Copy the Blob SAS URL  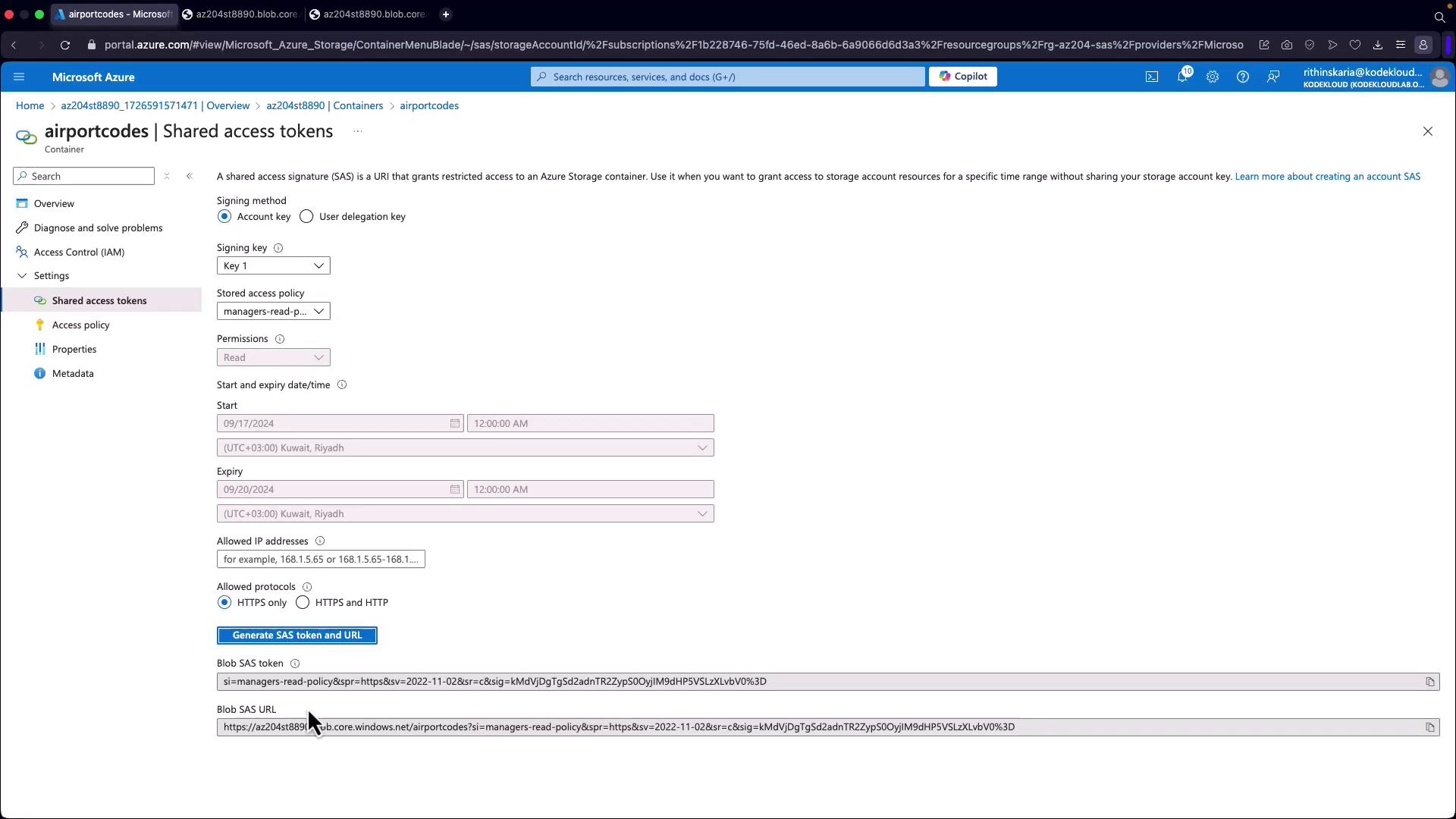tap(1429, 727)
